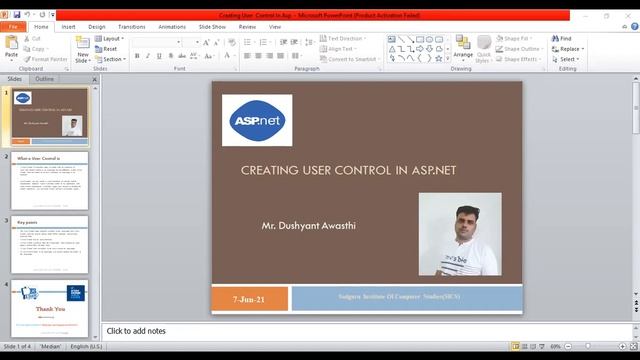The image size is (640, 360).
Task: Click zoom out minus button
Action: pos(568,347)
